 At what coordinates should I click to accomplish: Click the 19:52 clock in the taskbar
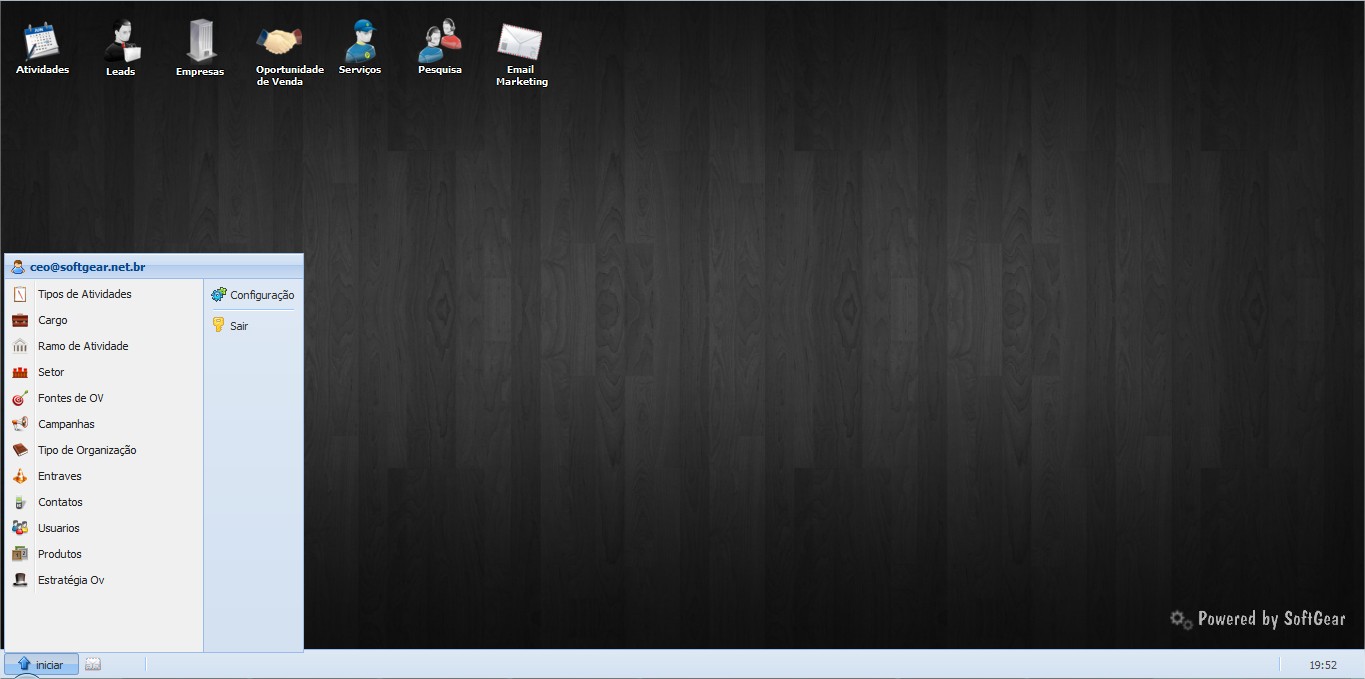(1323, 665)
